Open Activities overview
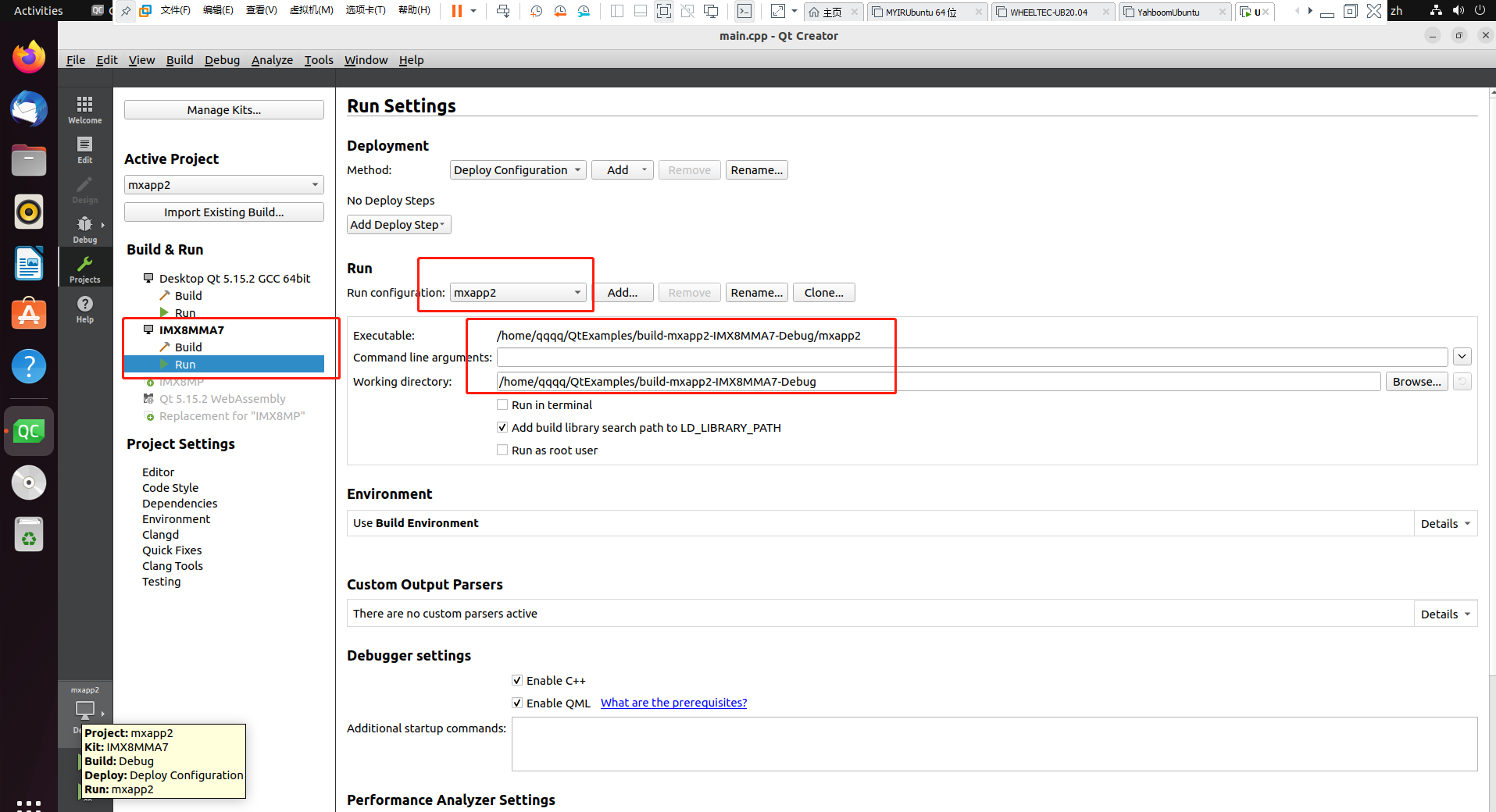This screenshot has height=812, width=1496. [x=38, y=11]
